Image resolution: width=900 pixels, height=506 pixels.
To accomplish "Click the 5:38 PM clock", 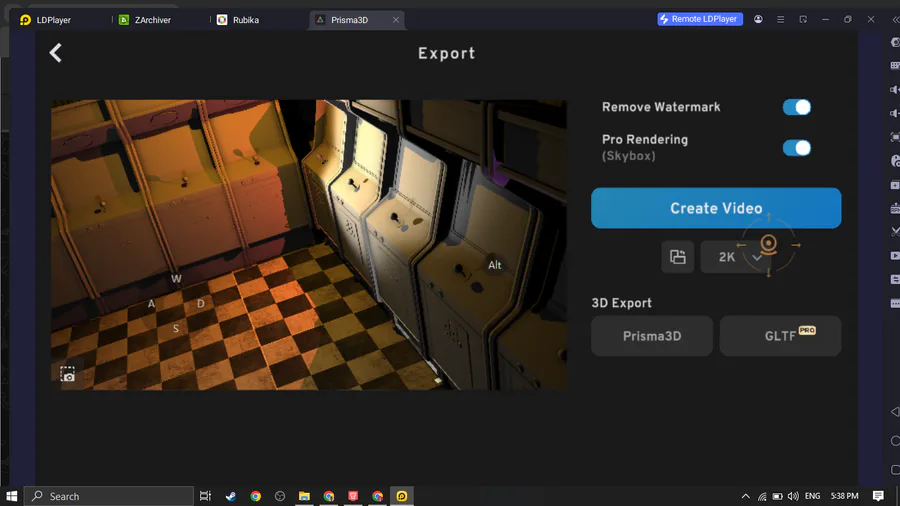I will (844, 496).
